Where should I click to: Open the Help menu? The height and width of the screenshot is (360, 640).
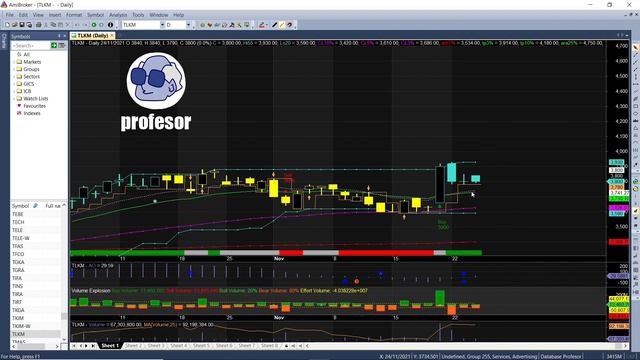(x=178, y=15)
